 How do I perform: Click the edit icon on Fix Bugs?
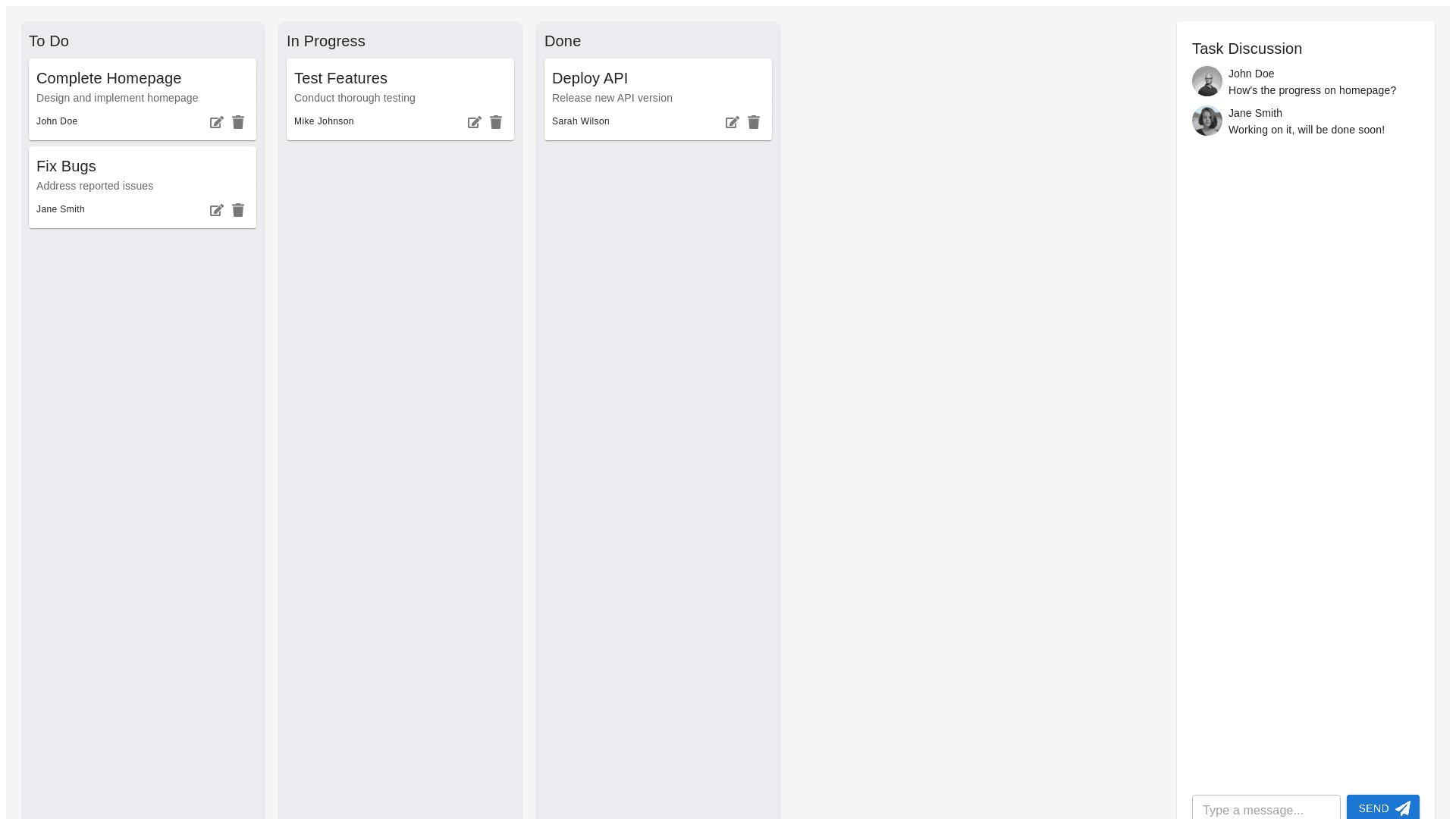click(217, 210)
